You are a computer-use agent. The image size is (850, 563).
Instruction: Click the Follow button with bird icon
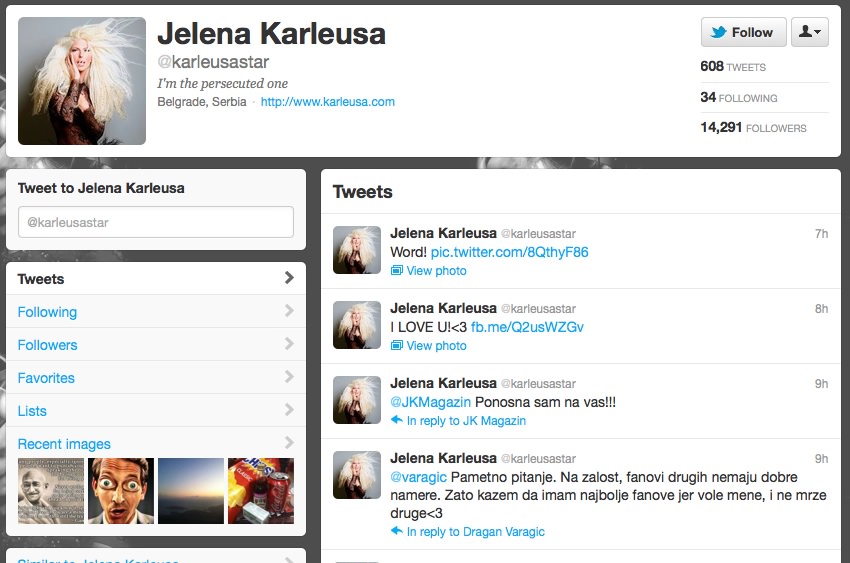click(743, 32)
